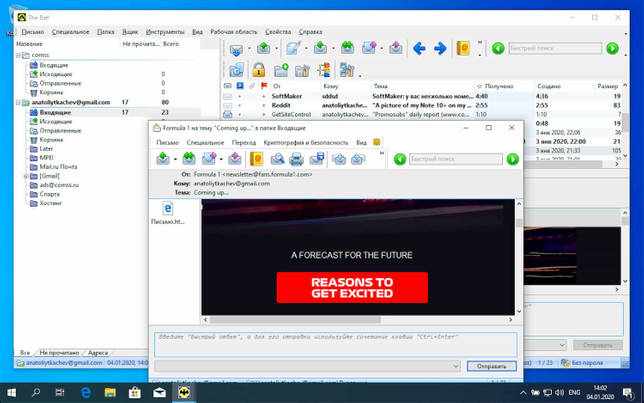This screenshot has height=403, width=644.
Task: Open dropdown arrow next to new message icon
Action: 306,48
